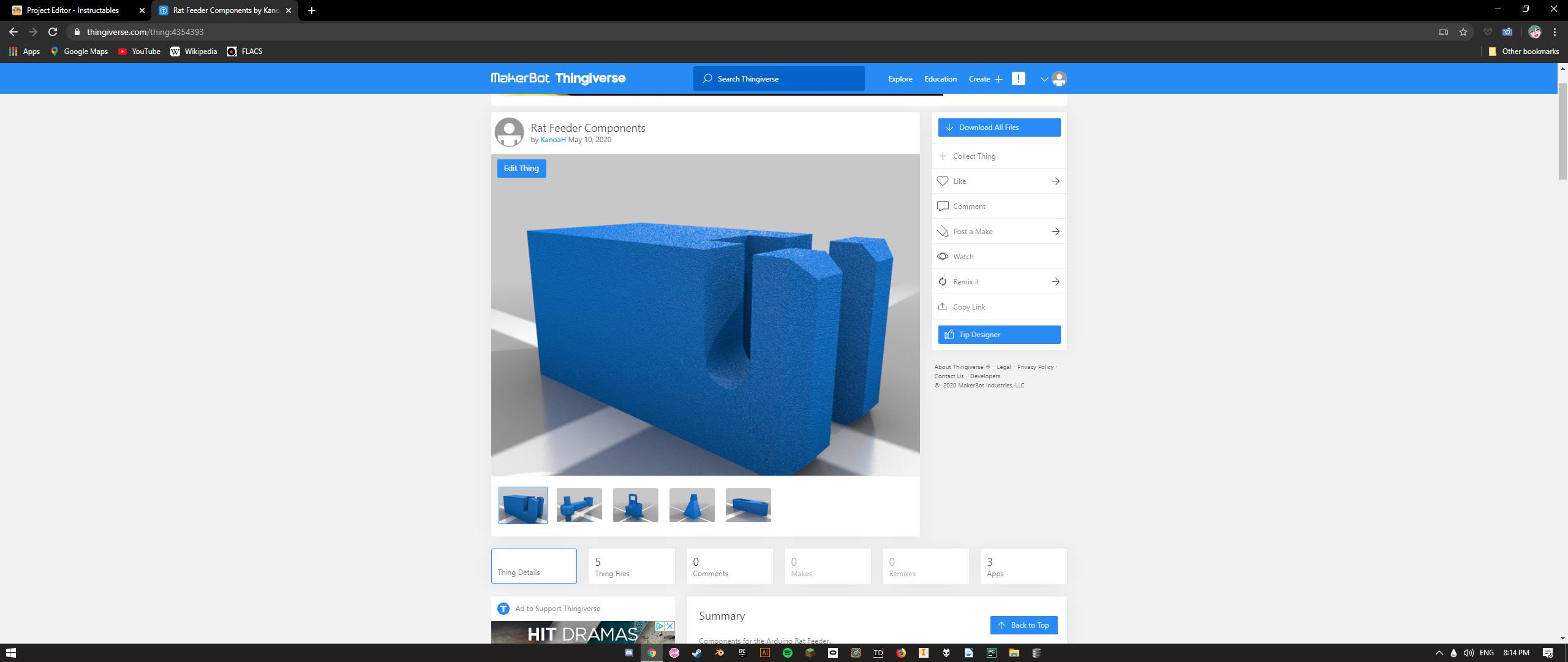The width and height of the screenshot is (1568, 662).
Task: Select the second model thumbnail
Action: pyautogui.click(x=579, y=505)
